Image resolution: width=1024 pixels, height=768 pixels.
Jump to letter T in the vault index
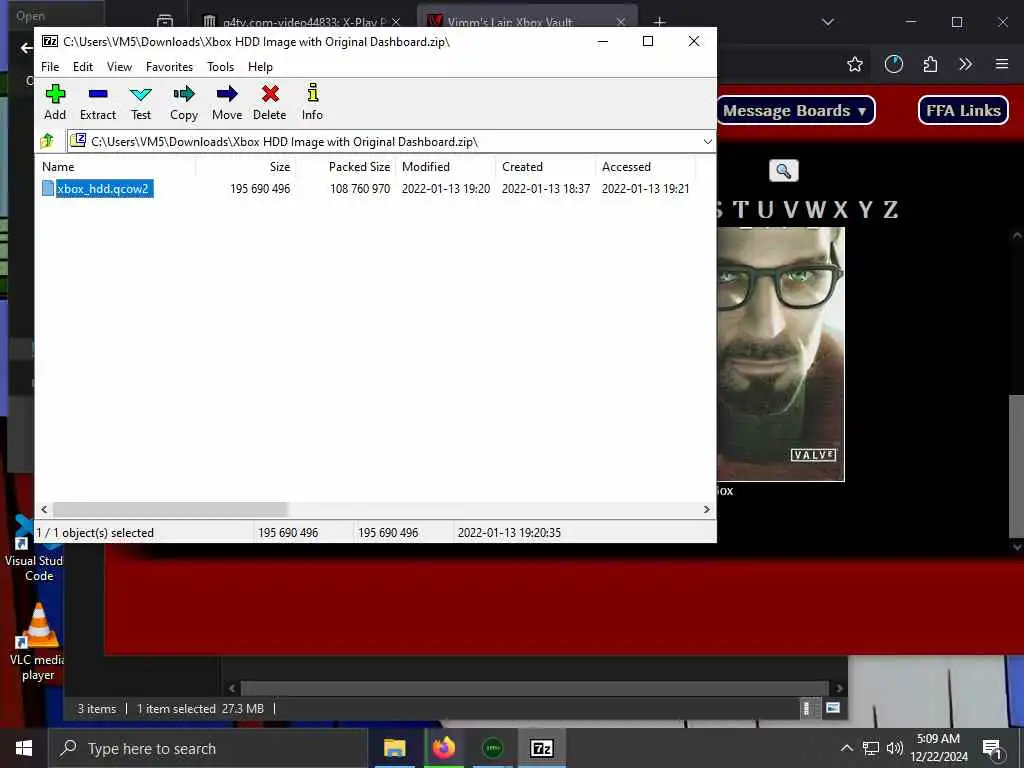[741, 210]
